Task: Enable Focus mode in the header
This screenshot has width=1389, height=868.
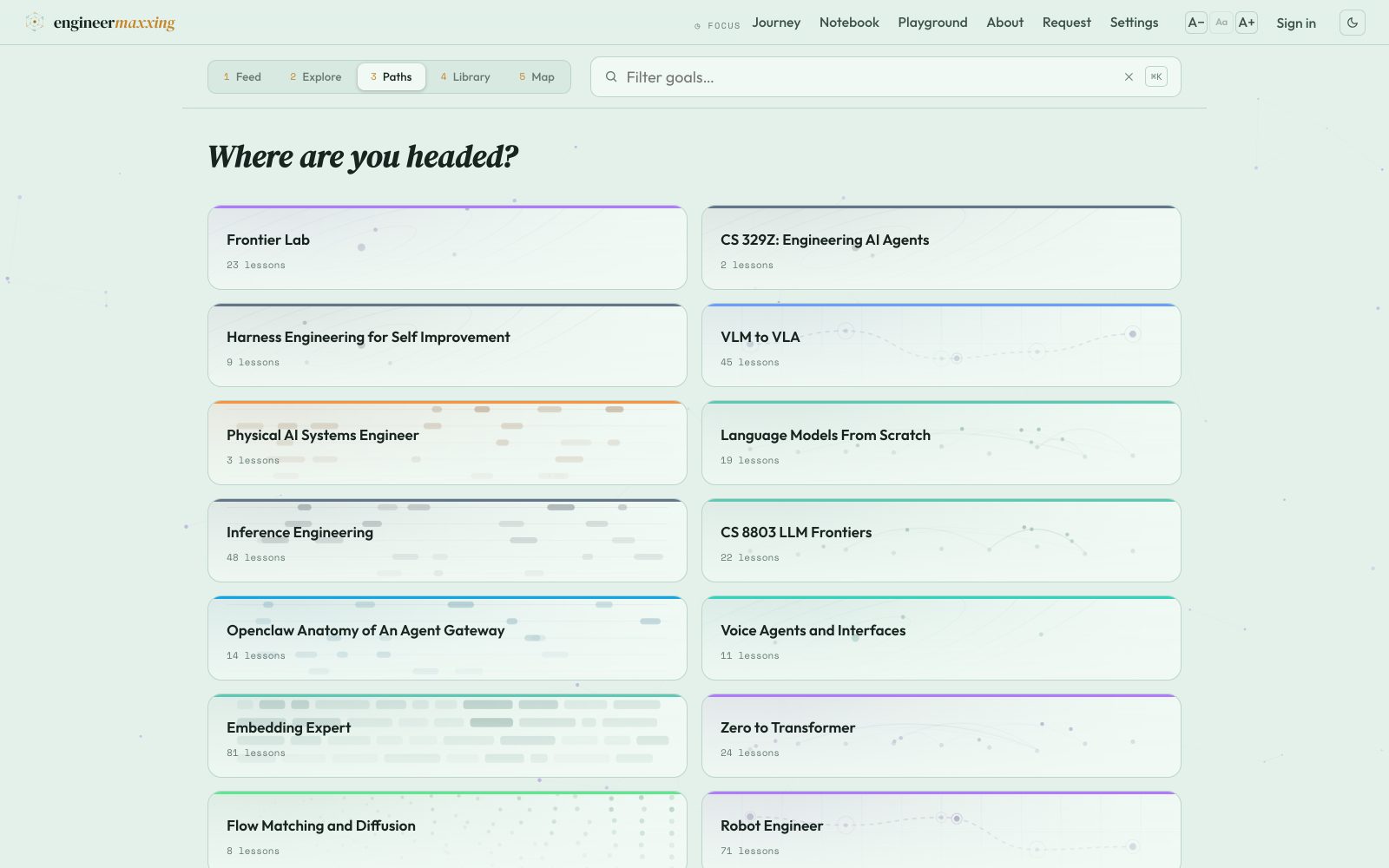Action: click(717, 25)
